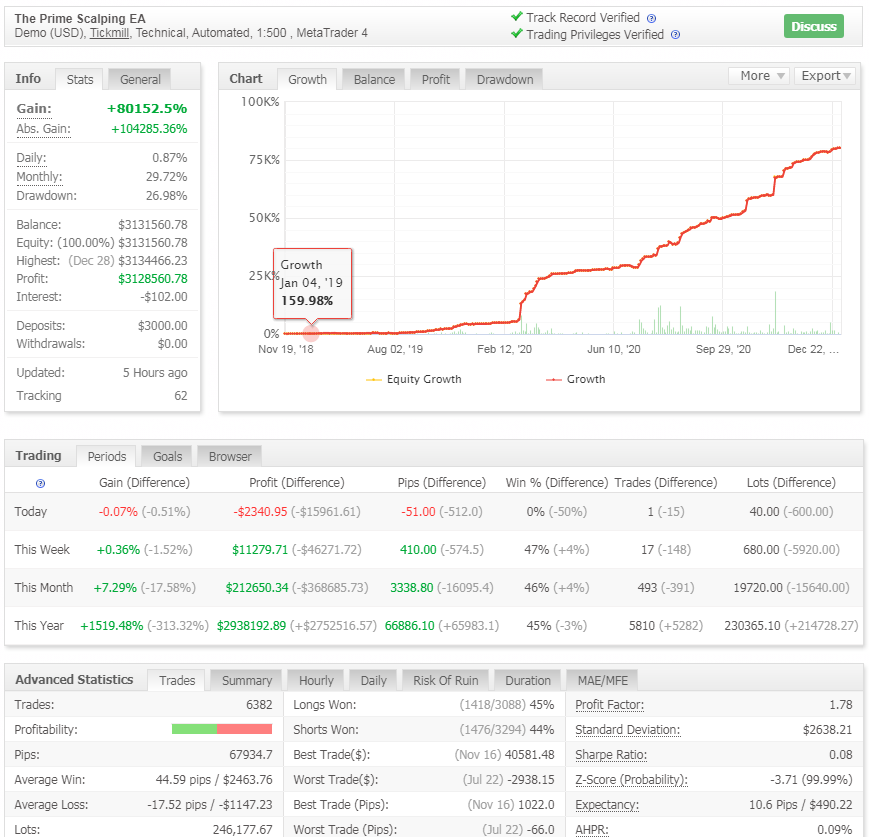Image resolution: width=869 pixels, height=837 pixels.
Task: Click the Daily label in Info panel
Action: (31, 157)
